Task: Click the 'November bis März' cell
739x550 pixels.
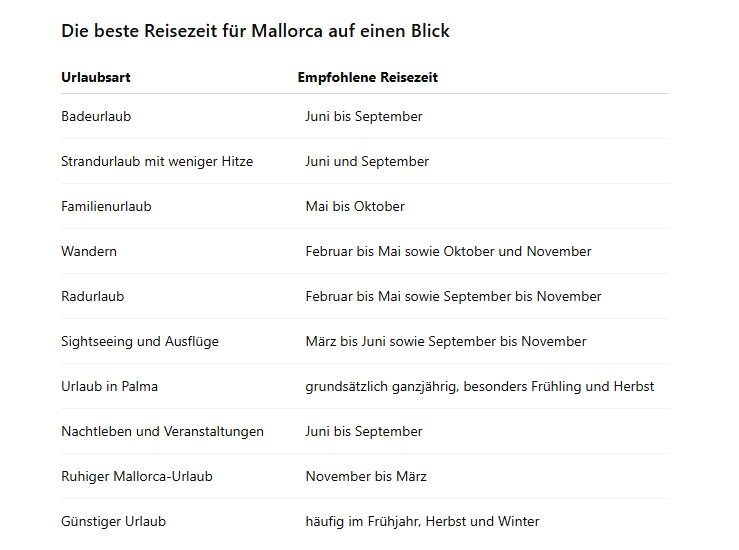Action: pyautogui.click(x=366, y=476)
